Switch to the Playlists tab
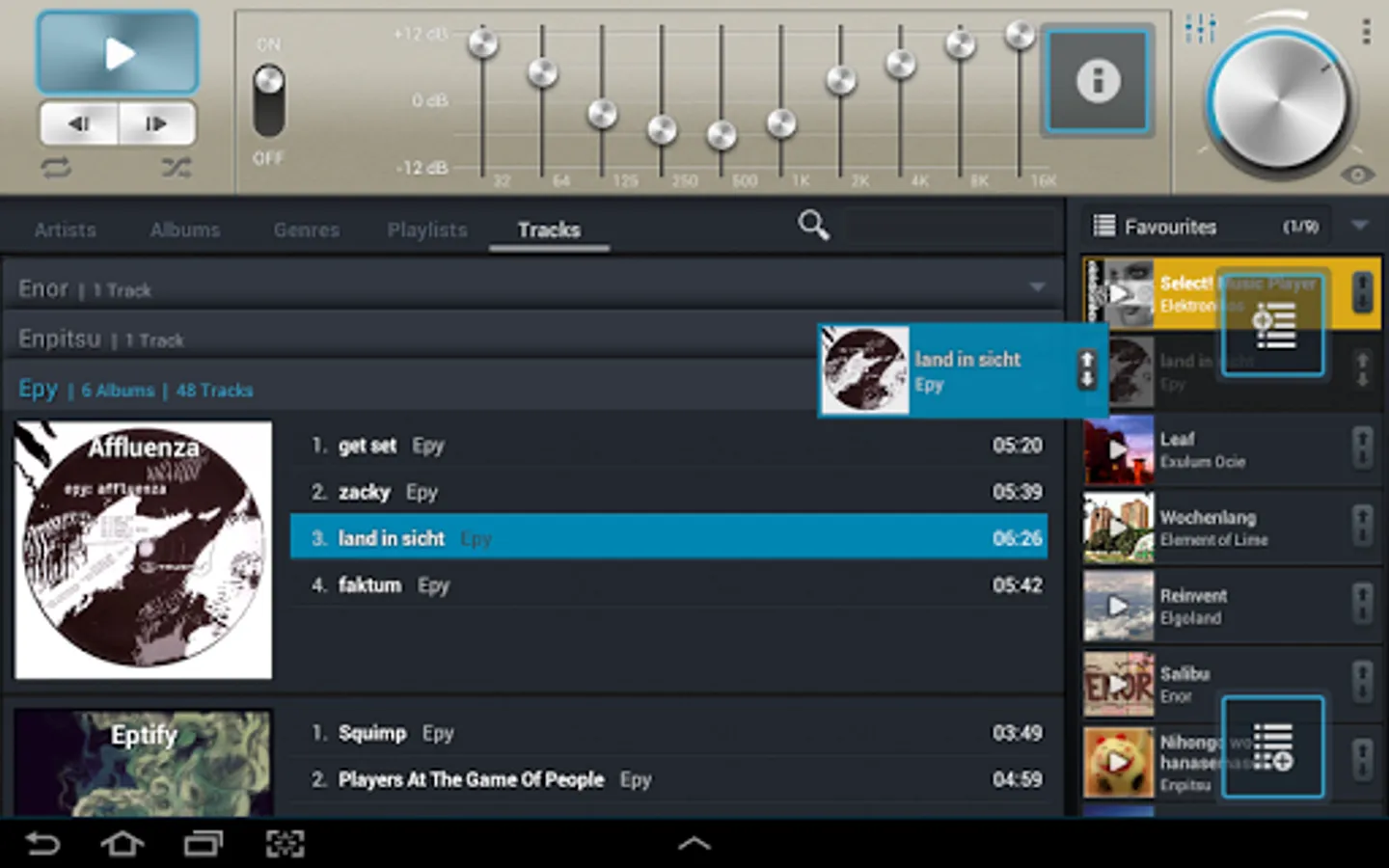The height and width of the screenshot is (868, 1389). (x=427, y=230)
